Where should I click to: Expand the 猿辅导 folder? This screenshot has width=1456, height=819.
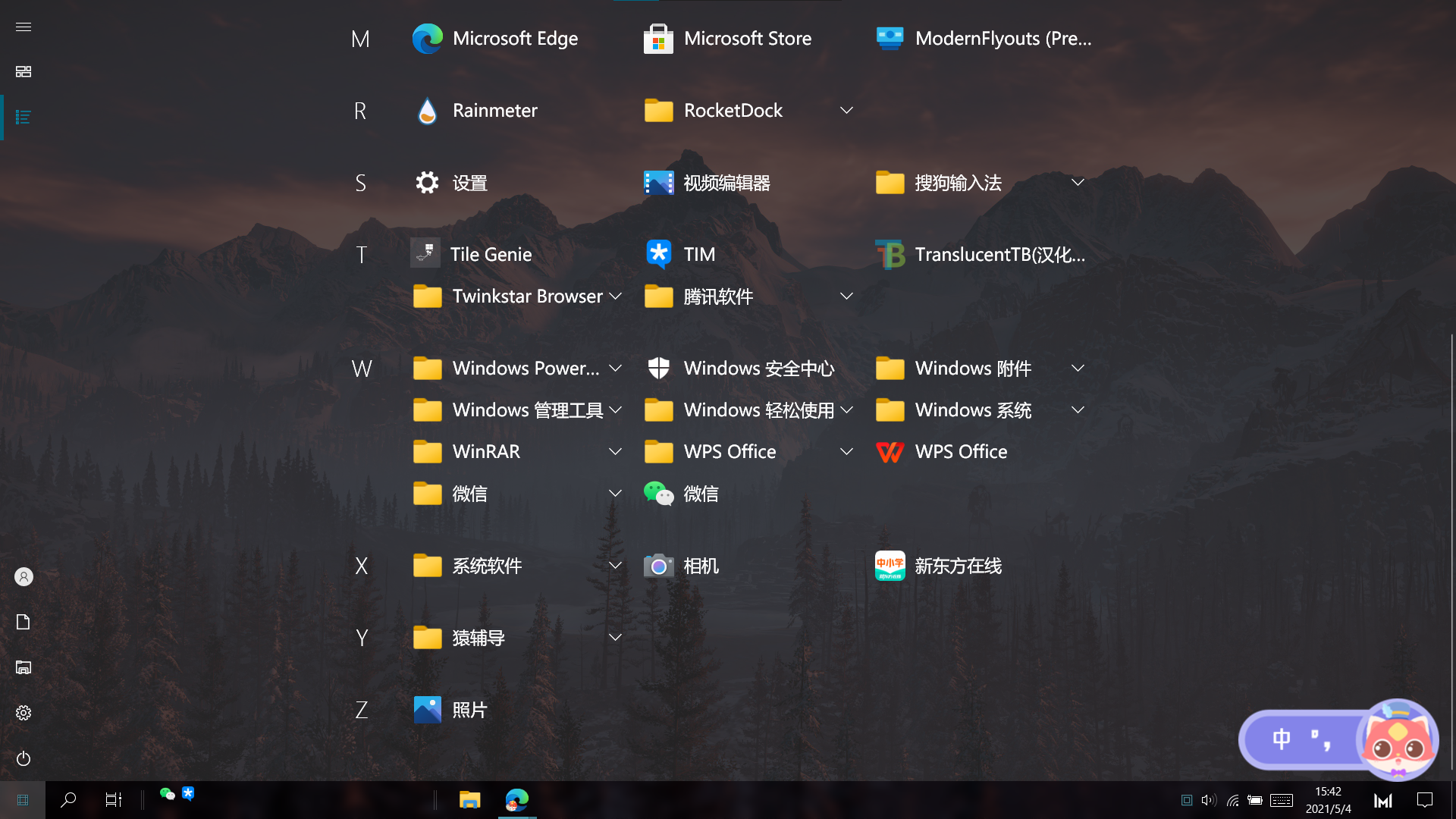tap(615, 638)
